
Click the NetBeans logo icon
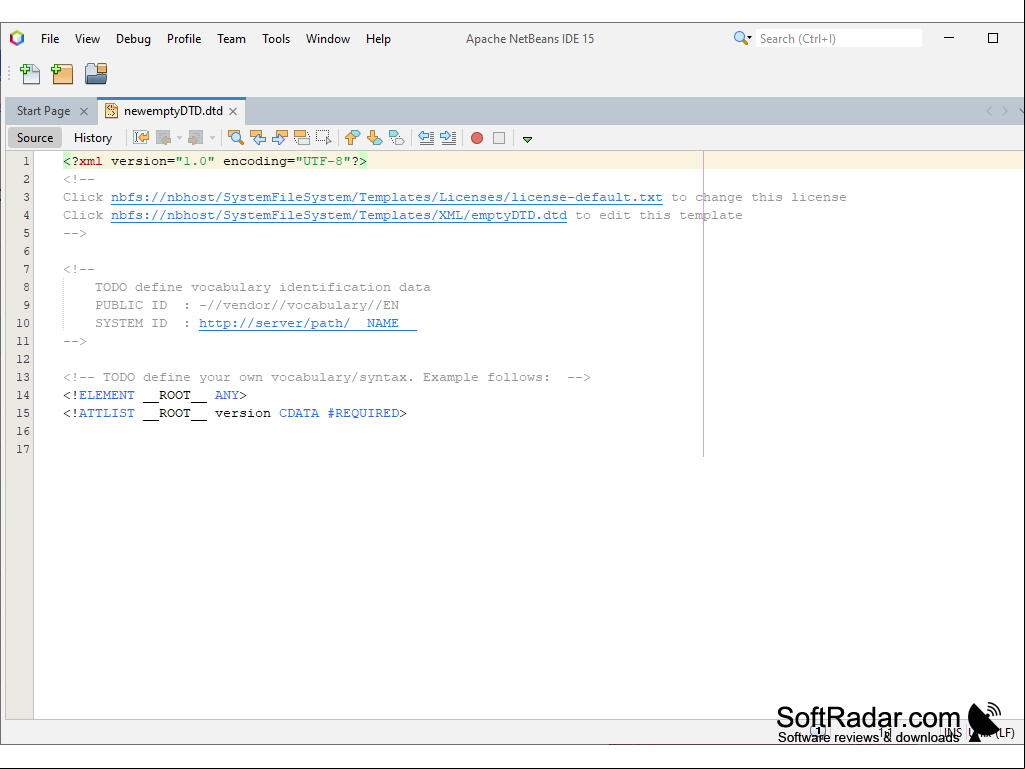coord(18,39)
